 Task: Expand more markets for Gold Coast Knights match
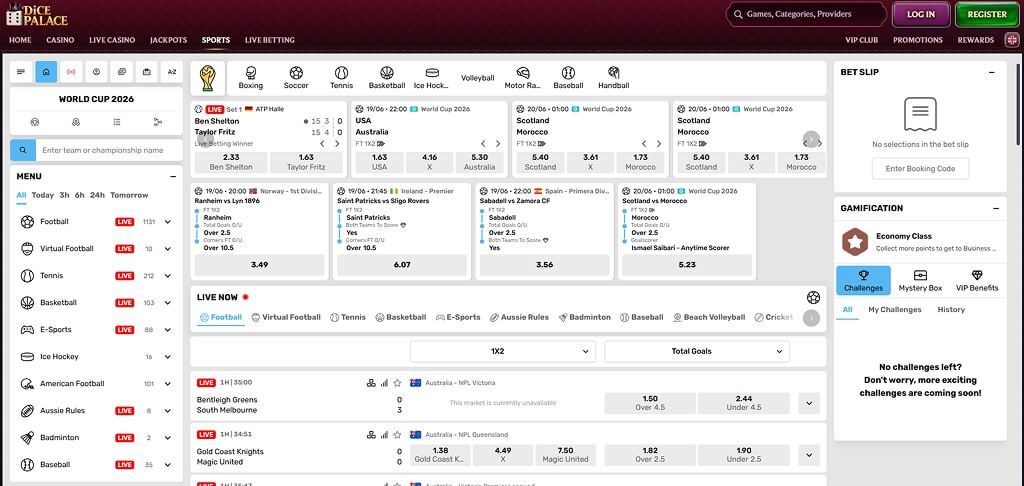point(808,455)
